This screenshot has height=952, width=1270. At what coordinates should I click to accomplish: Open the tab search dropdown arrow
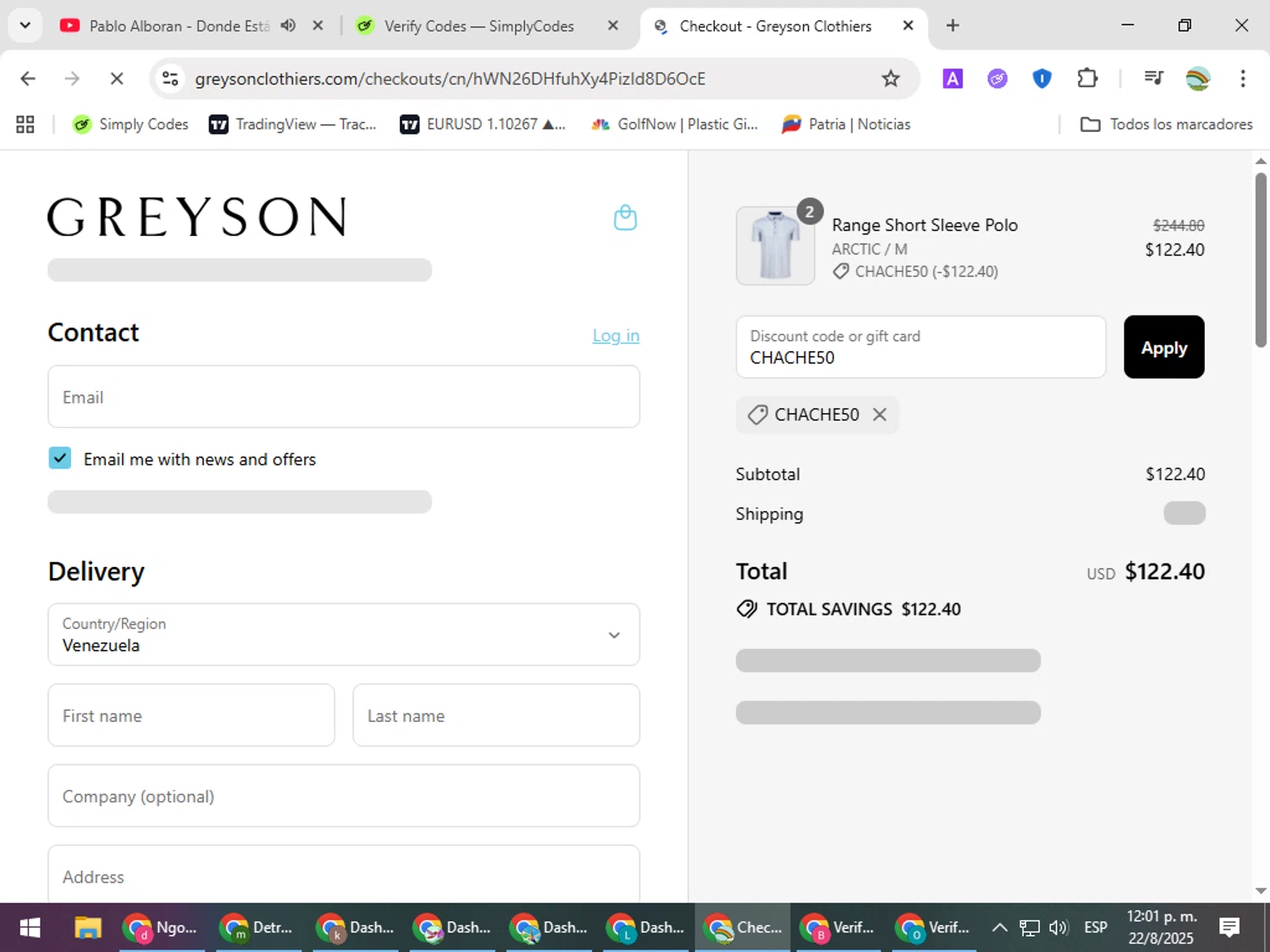pyautogui.click(x=25, y=25)
